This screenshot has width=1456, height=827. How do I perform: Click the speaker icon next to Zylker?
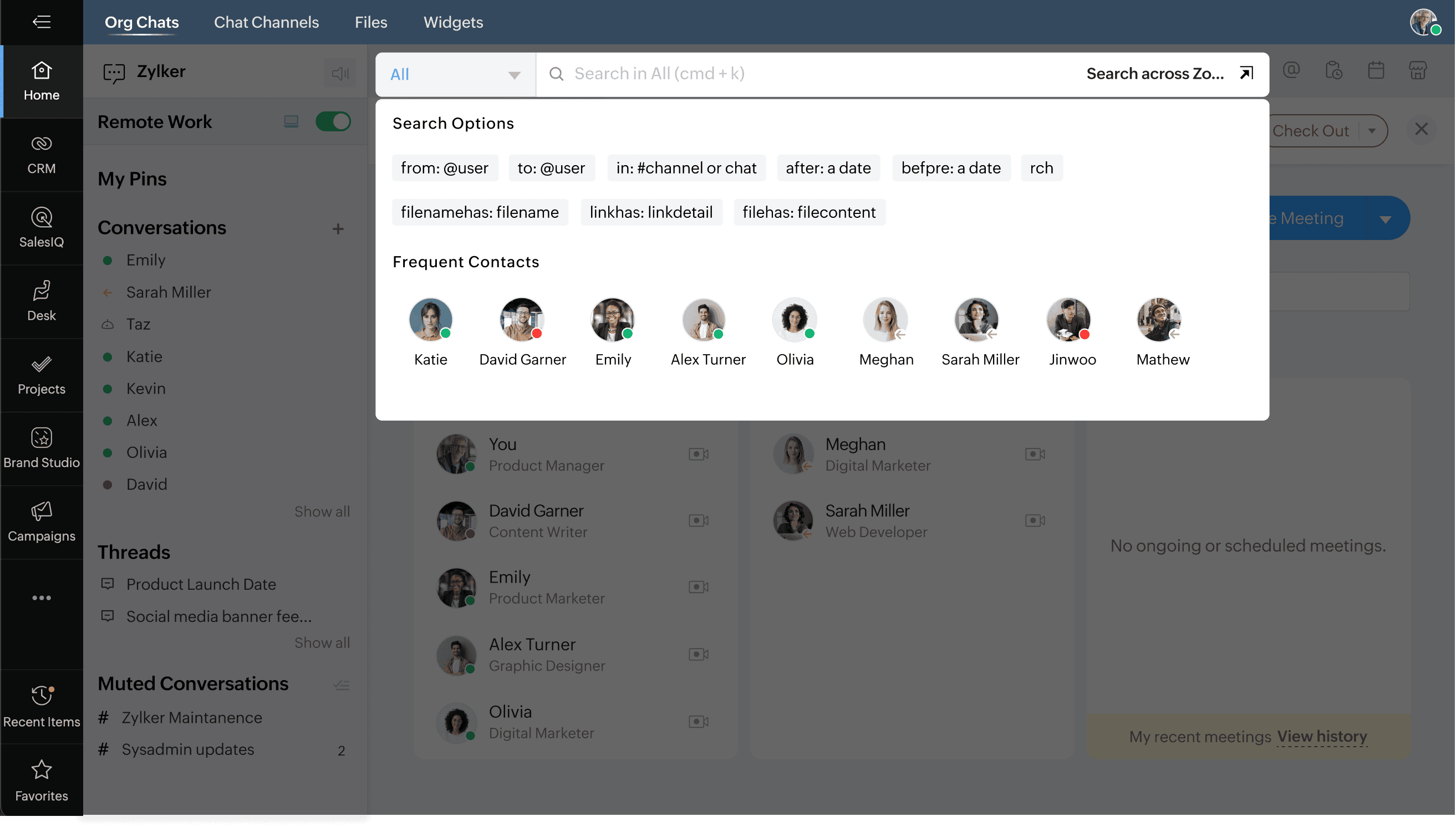pos(340,73)
